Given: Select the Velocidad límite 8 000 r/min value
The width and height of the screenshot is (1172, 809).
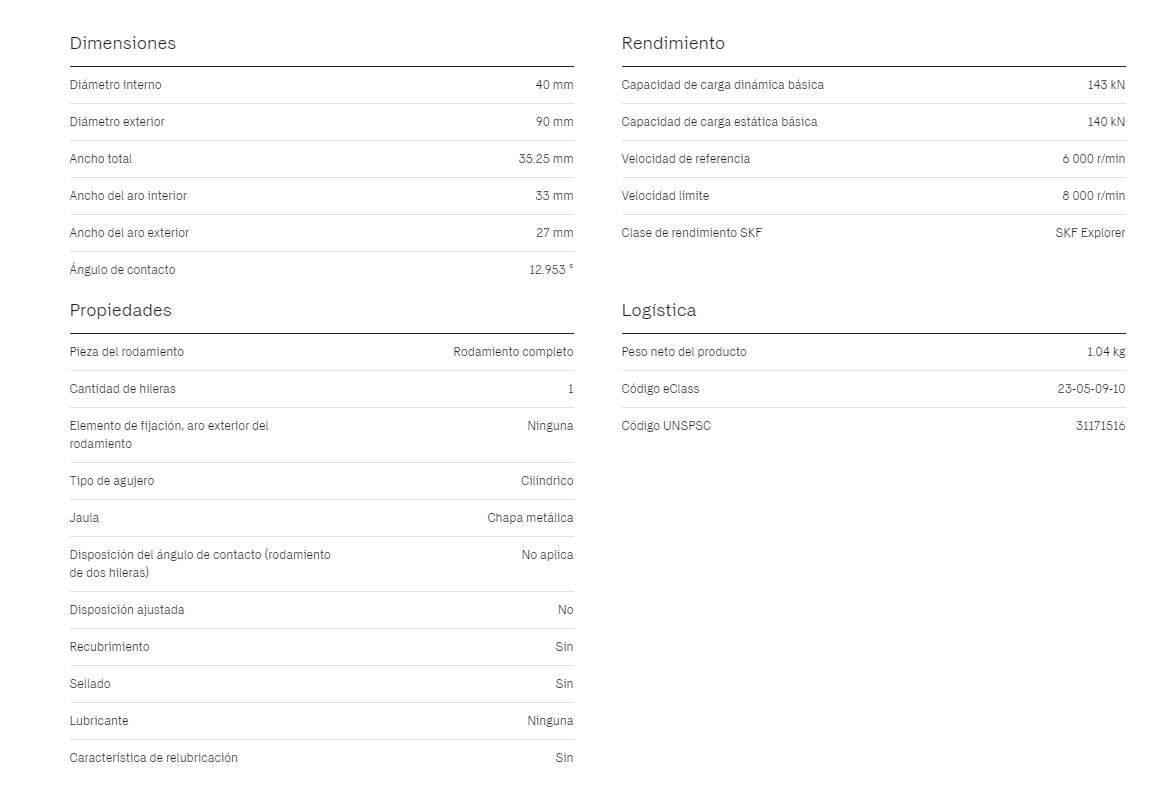Looking at the screenshot, I should click(x=1093, y=196).
